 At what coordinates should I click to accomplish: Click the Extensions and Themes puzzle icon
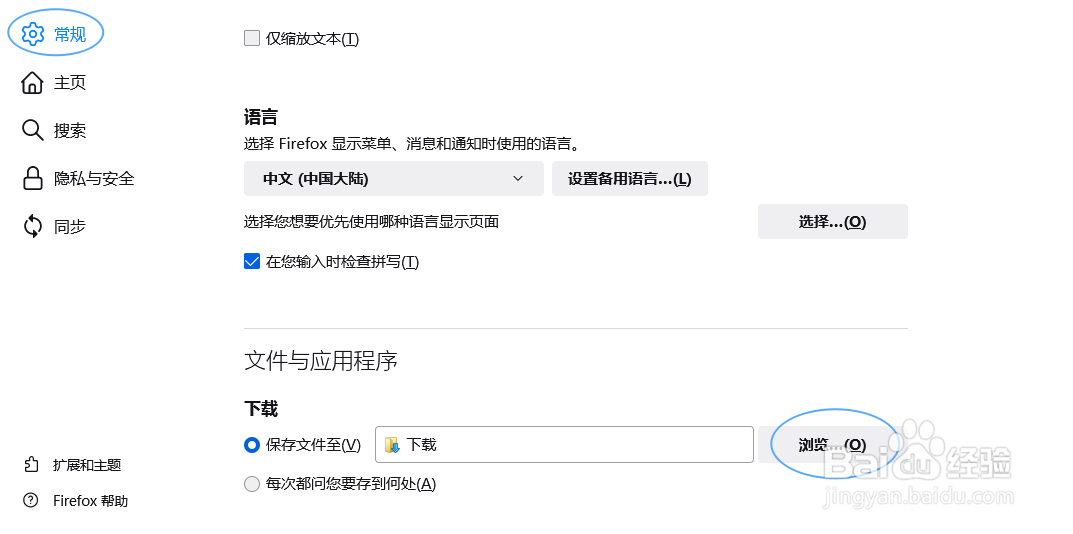pyautogui.click(x=31, y=465)
